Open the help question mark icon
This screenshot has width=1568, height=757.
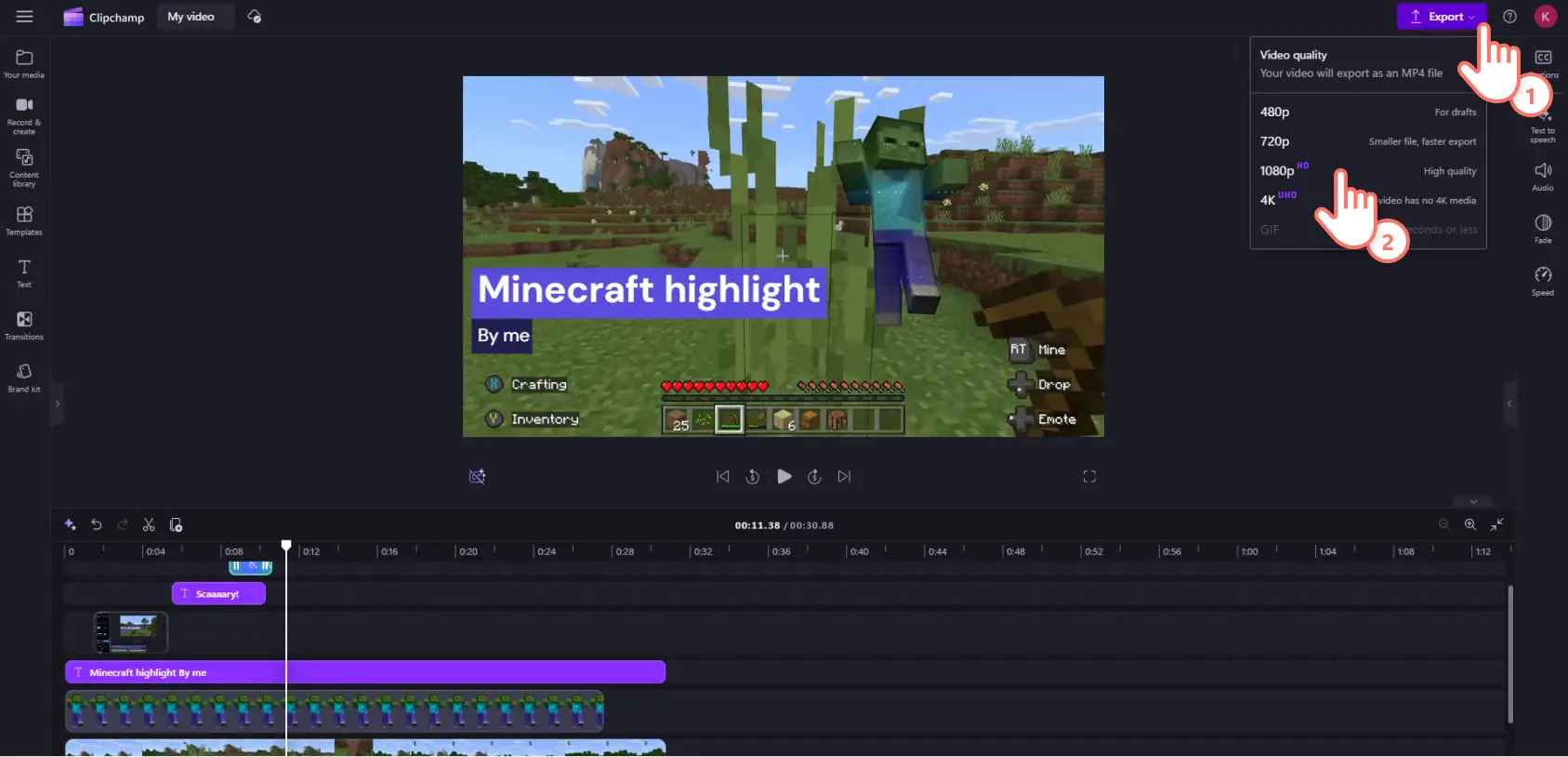(1509, 17)
